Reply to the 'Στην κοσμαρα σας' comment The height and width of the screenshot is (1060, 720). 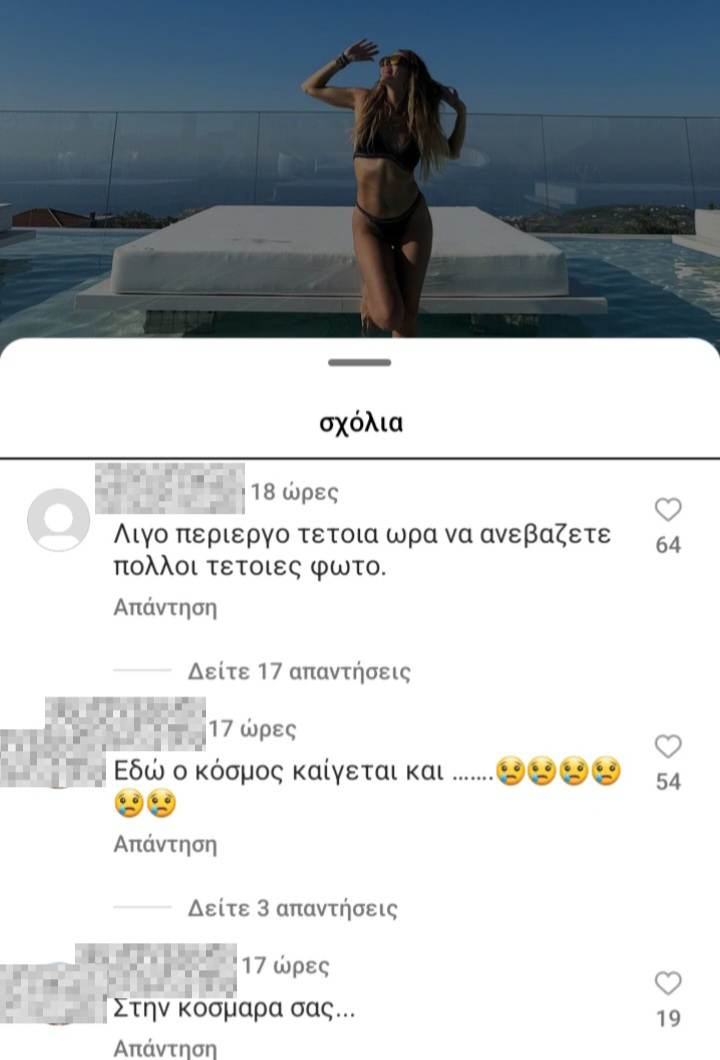click(x=165, y=1049)
